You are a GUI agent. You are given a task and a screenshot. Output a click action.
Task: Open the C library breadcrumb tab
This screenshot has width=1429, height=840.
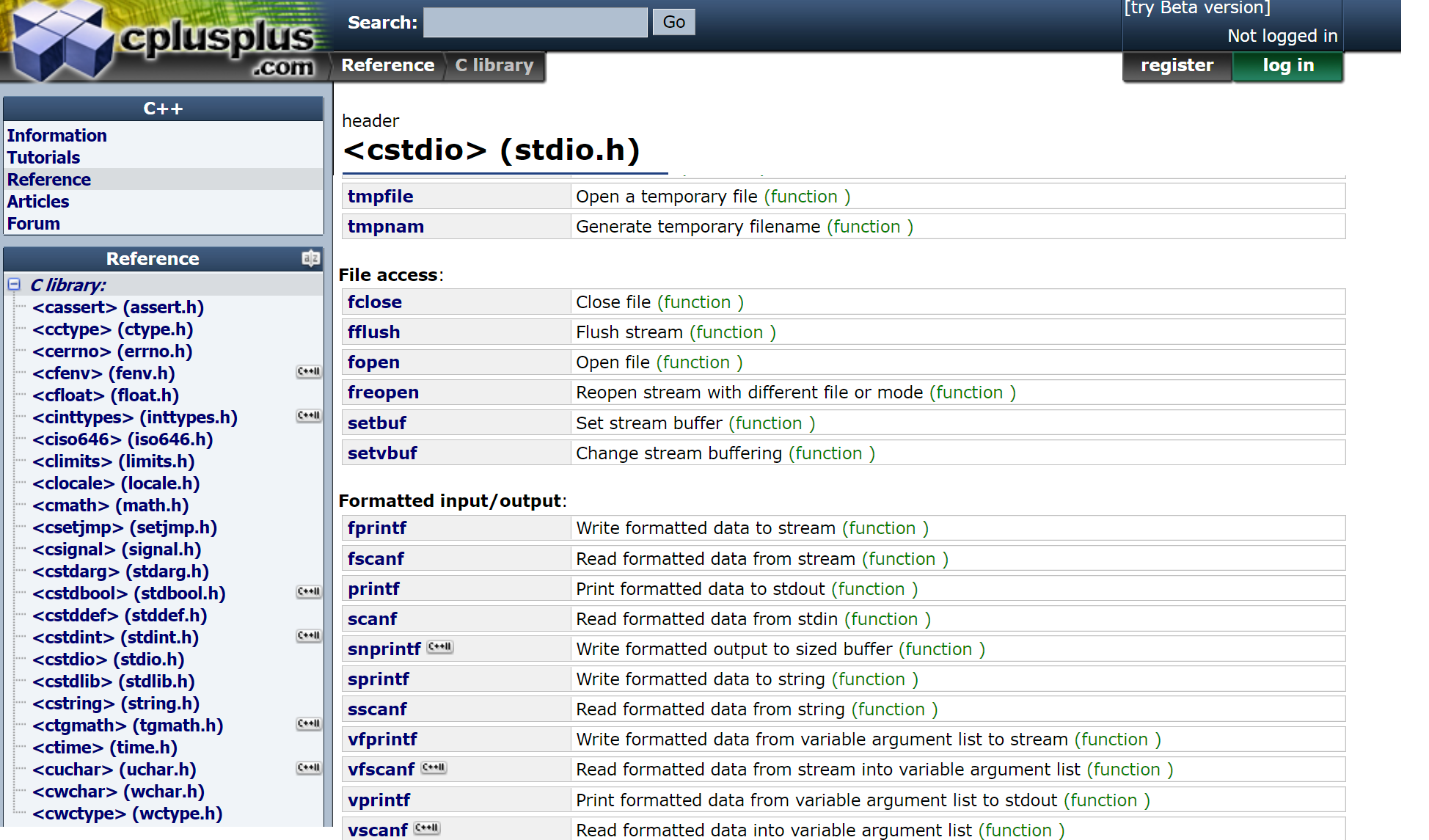(494, 65)
